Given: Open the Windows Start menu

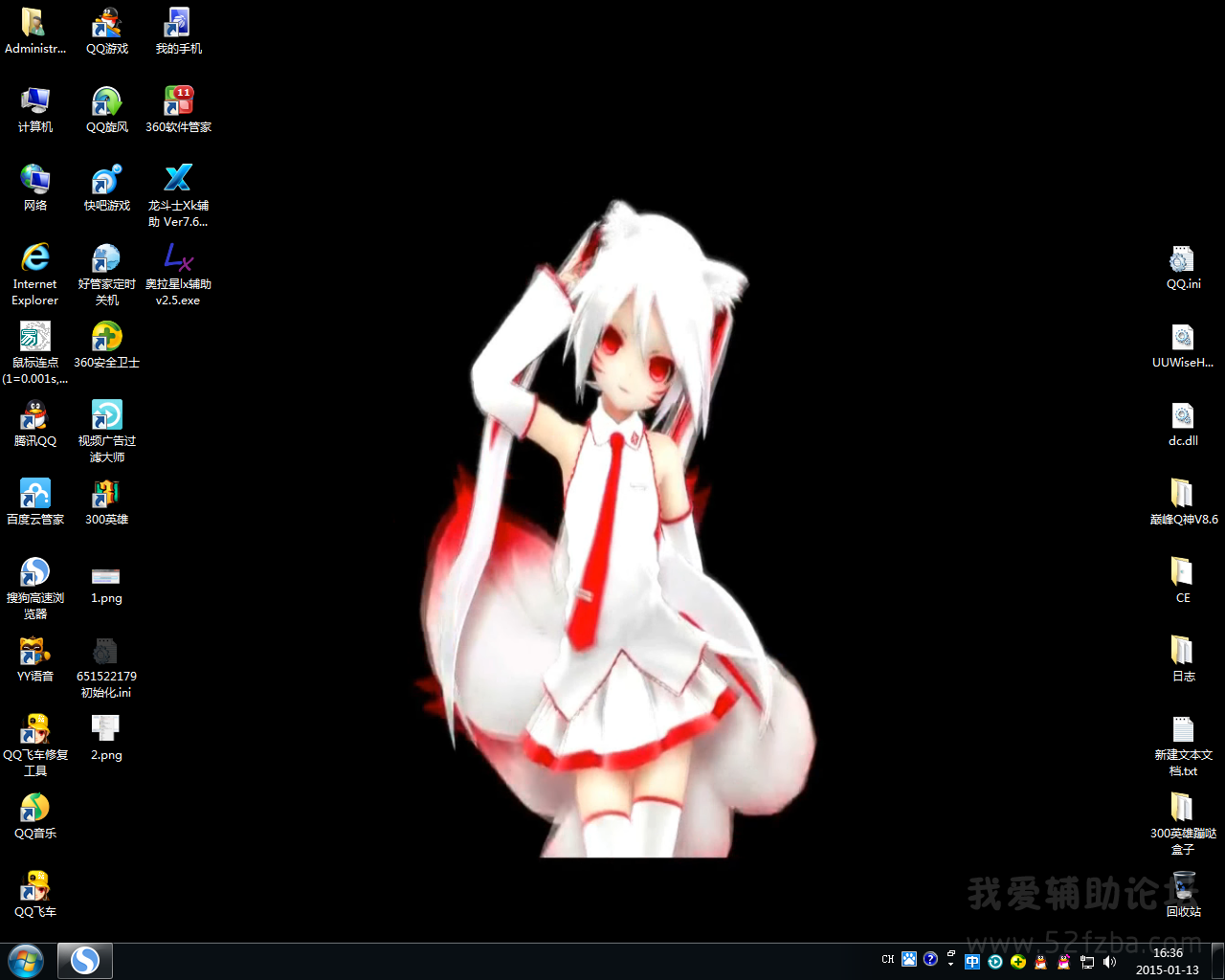Looking at the screenshot, I should click(x=26, y=961).
